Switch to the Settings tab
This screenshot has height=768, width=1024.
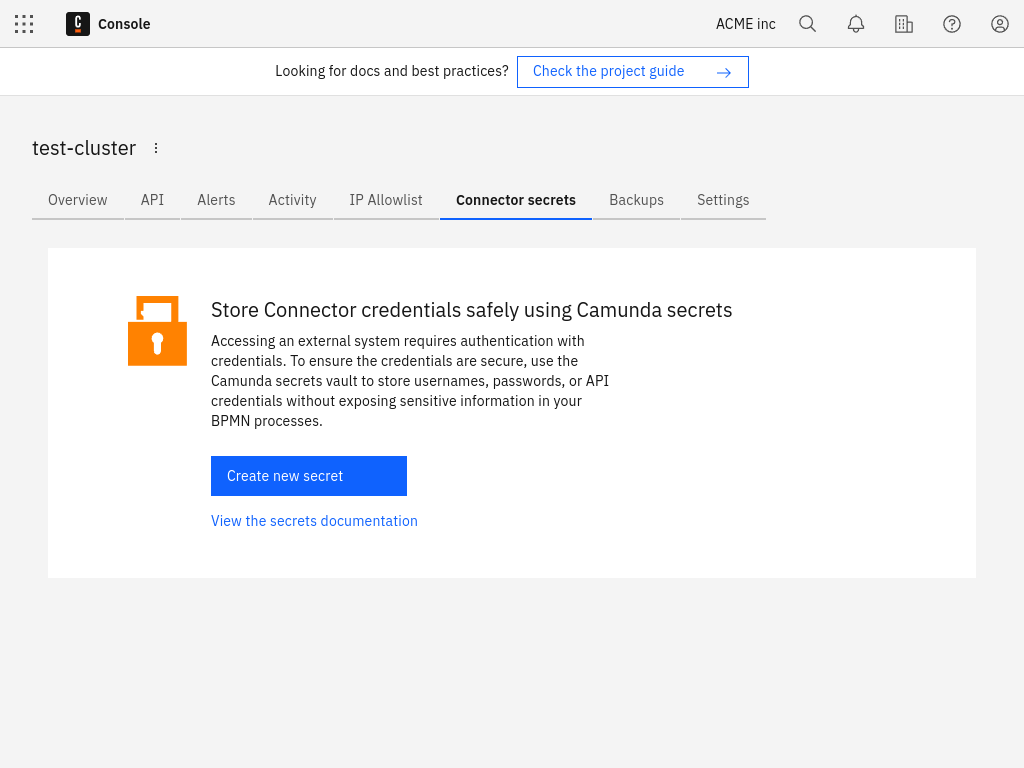(723, 200)
